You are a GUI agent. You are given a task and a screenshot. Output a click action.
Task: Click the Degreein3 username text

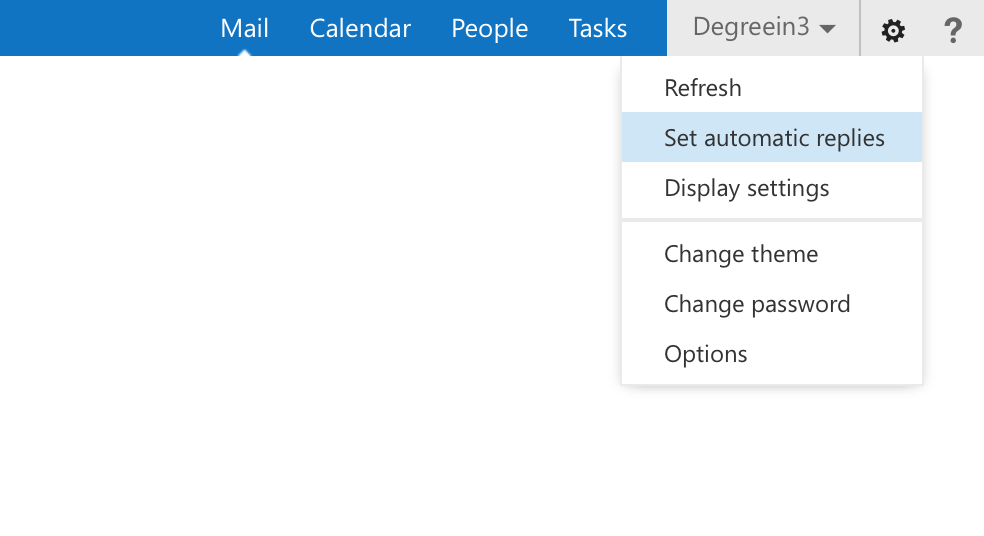click(x=751, y=27)
